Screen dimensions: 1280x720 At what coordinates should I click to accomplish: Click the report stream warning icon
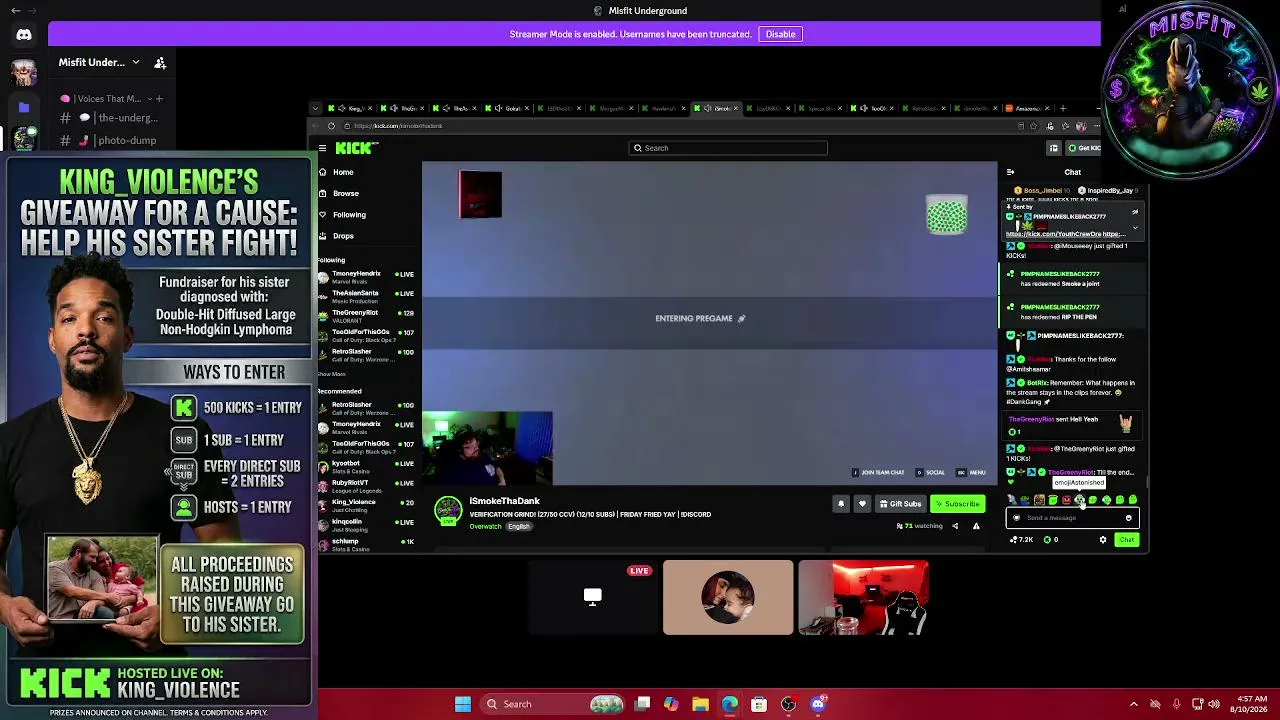(x=976, y=526)
